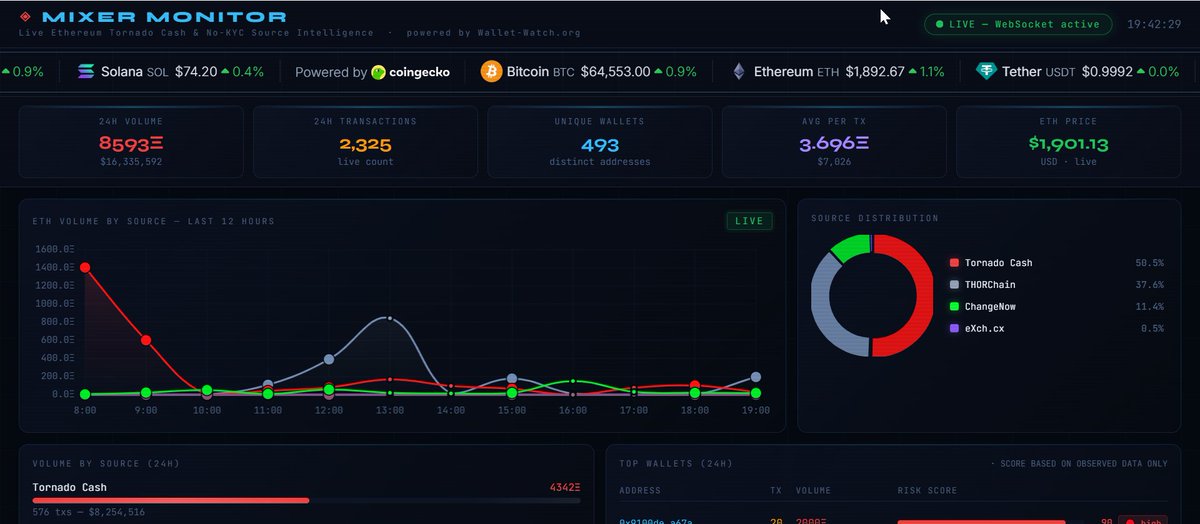Click the 13:00 x-axis label
This screenshot has height=524, width=1200.
pos(390,410)
